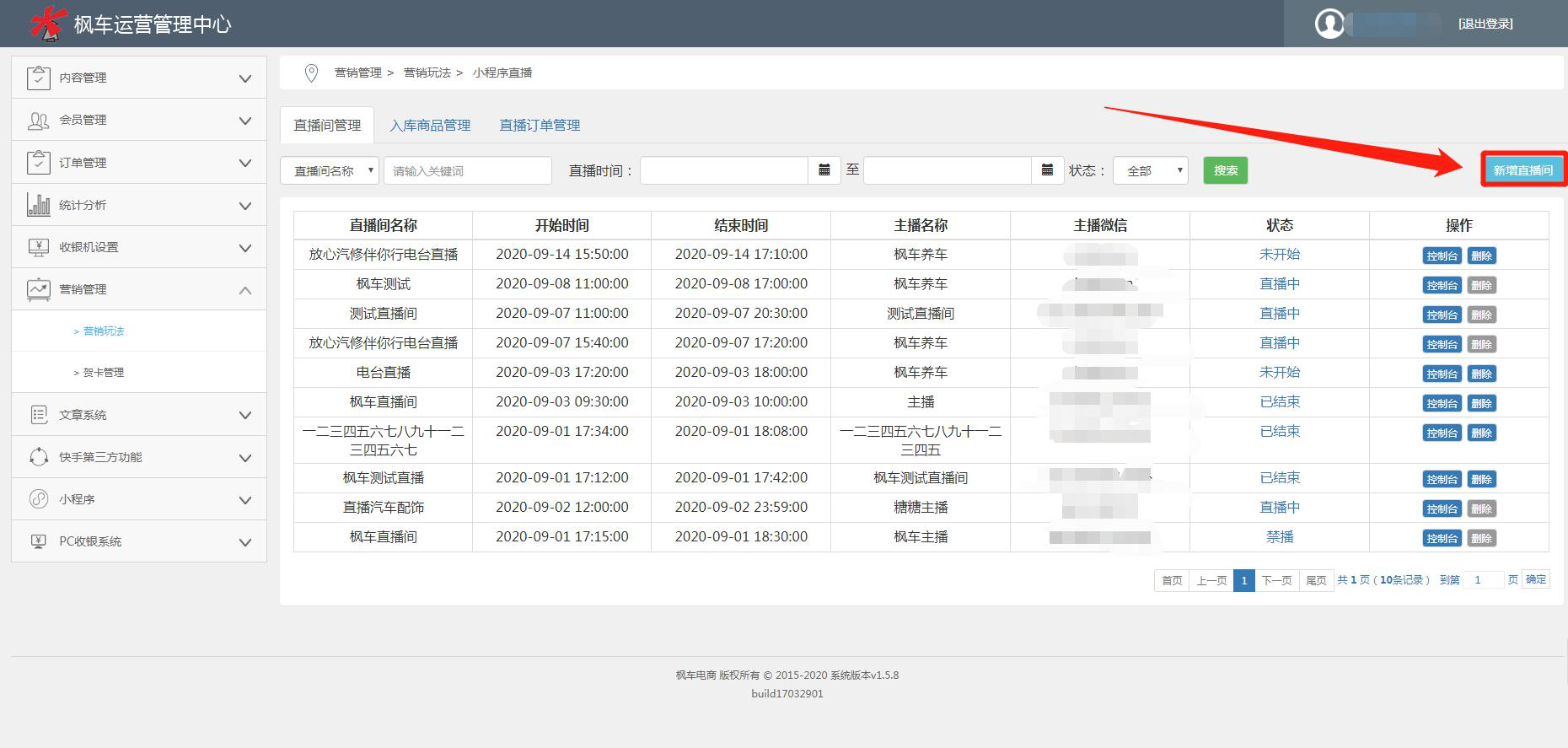The image size is (1568, 748).
Task: Click the page-number jump input
Action: (1483, 579)
